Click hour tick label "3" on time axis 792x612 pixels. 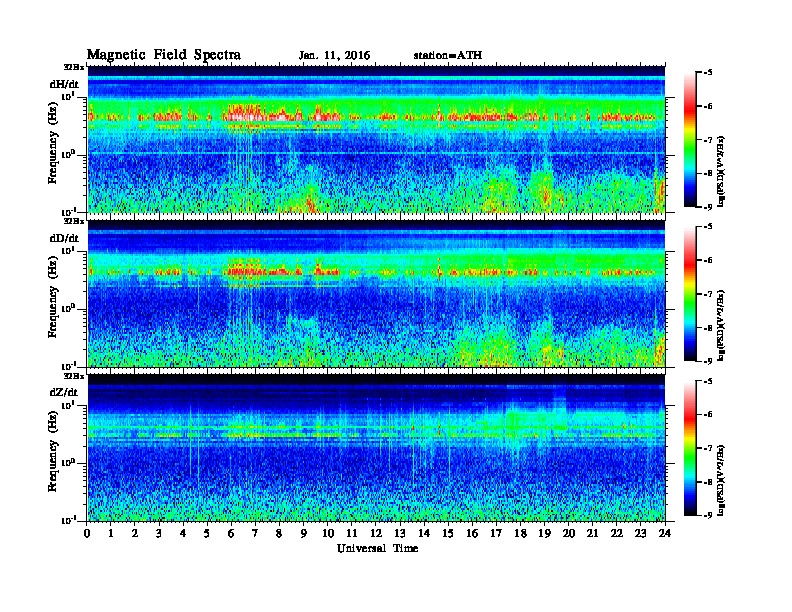160,534
